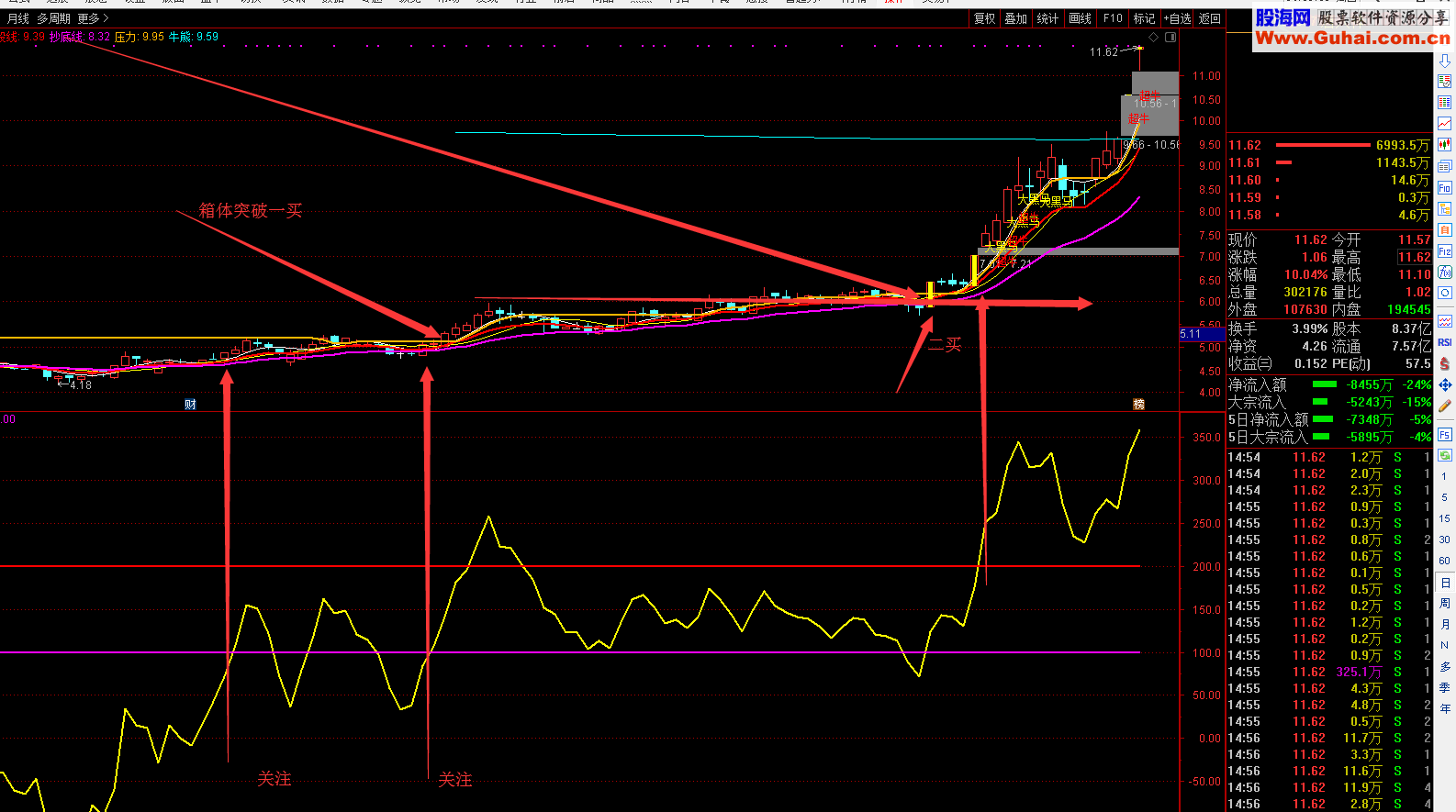The width and height of the screenshot is (1456, 812).
Task: Select the pencil drawing tool icon
Action: pos(1445,406)
